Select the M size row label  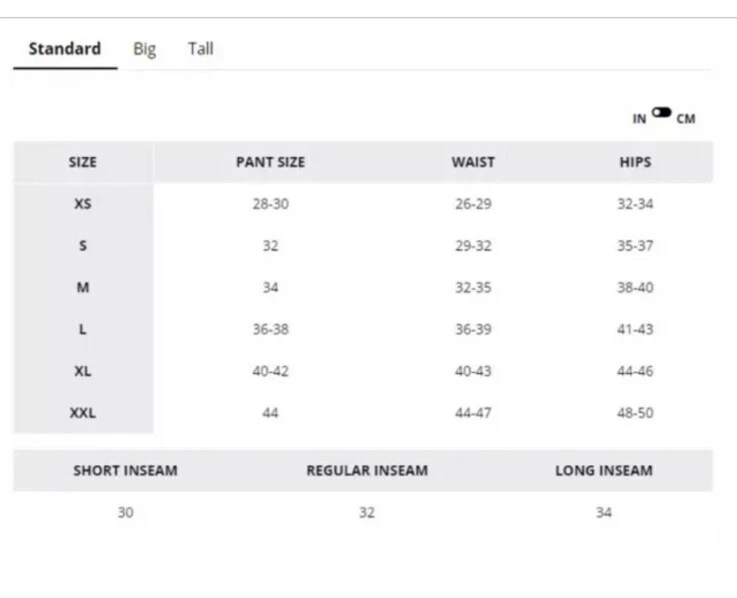point(83,288)
